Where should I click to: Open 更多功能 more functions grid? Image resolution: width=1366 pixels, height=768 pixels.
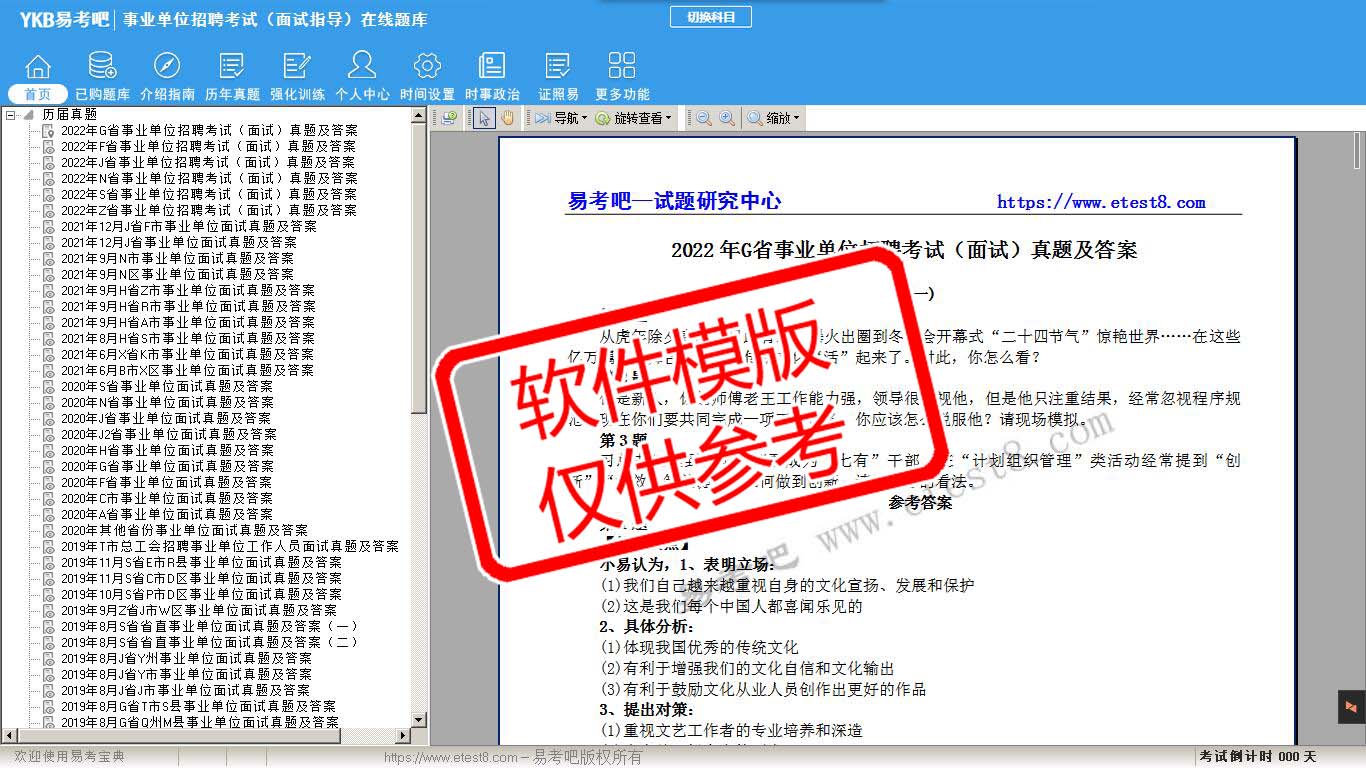coord(622,77)
